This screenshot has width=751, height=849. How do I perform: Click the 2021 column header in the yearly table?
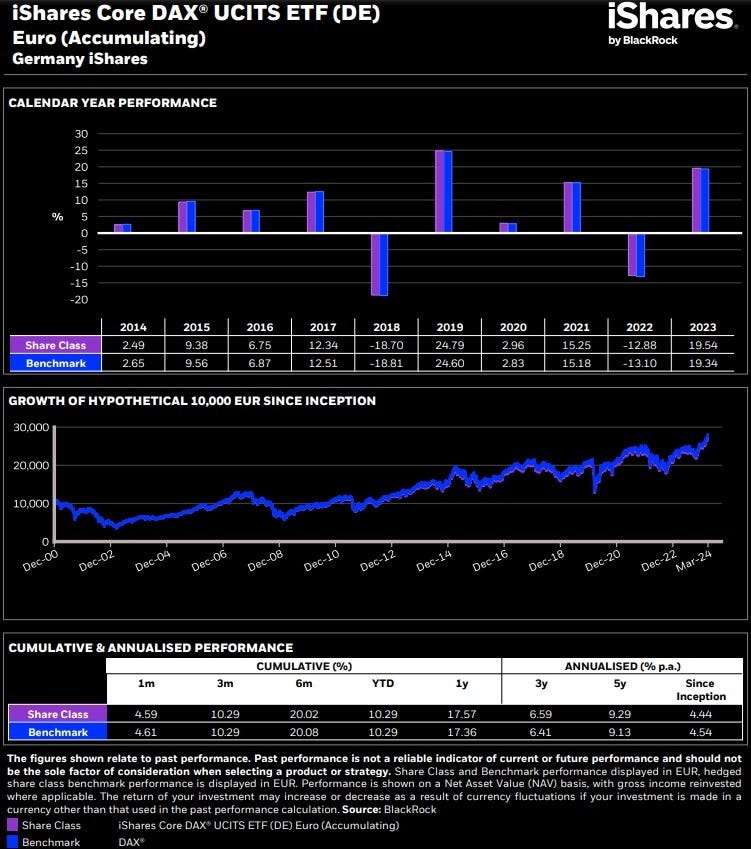[x=576, y=327]
